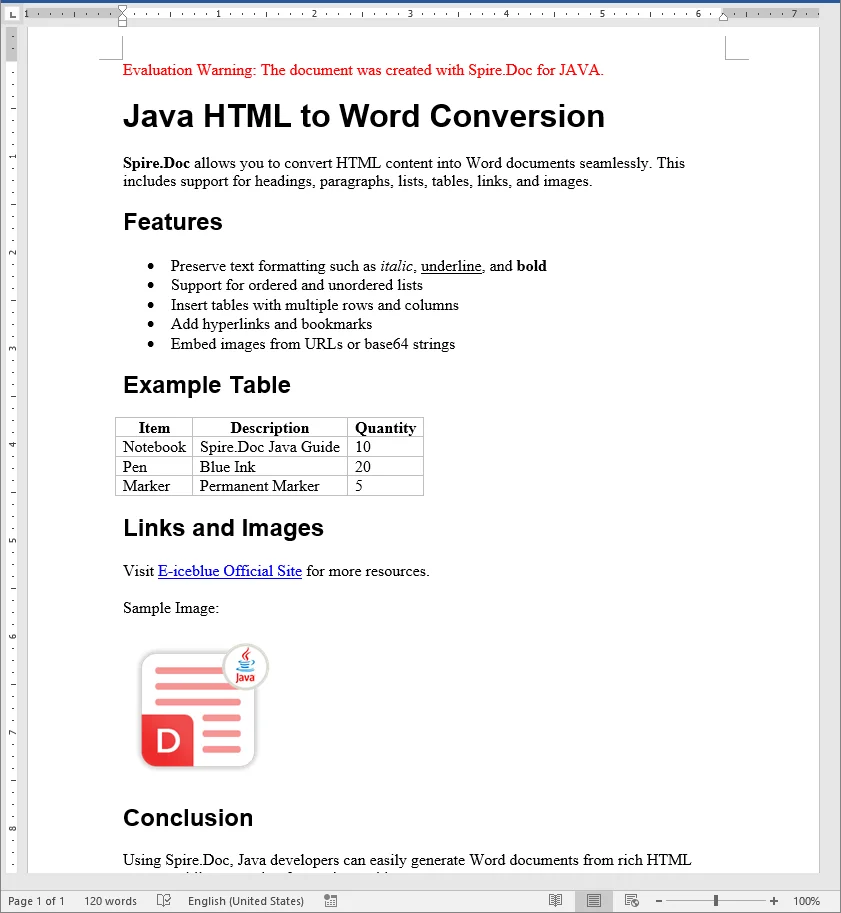
Task: Switch to Read Mode view
Action: coord(556,901)
